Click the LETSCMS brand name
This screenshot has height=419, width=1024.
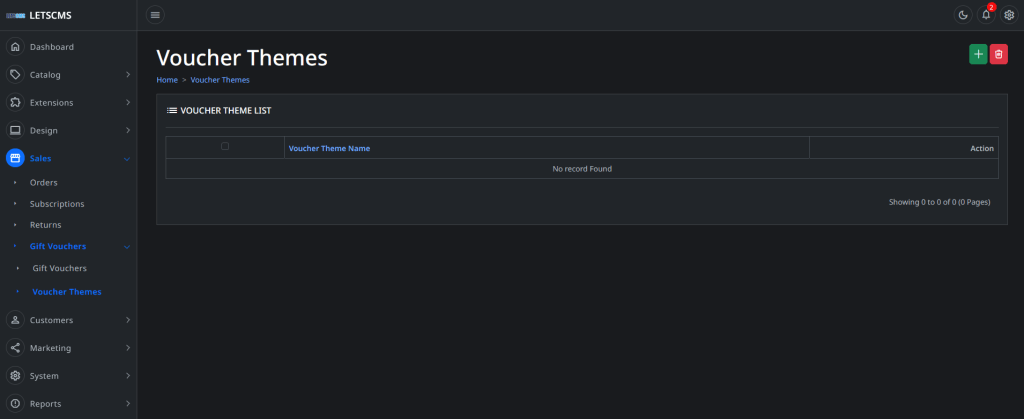[x=50, y=16]
